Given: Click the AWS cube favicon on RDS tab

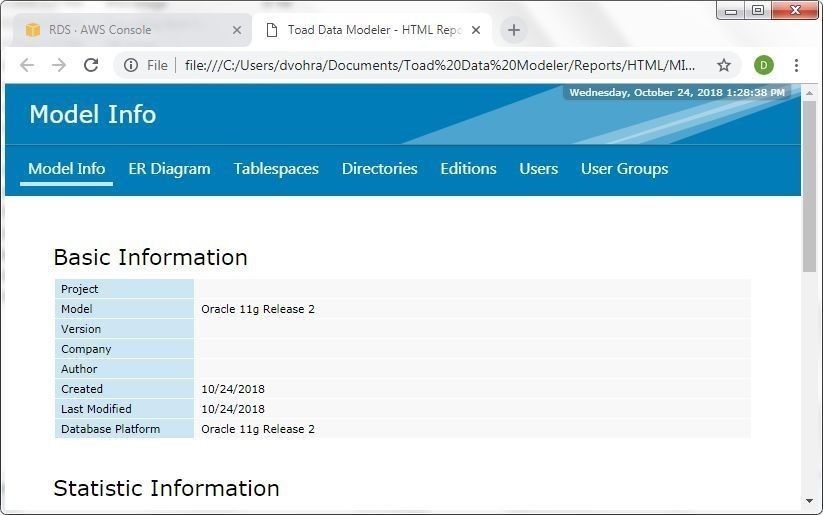Looking at the screenshot, I should (33, 30).
